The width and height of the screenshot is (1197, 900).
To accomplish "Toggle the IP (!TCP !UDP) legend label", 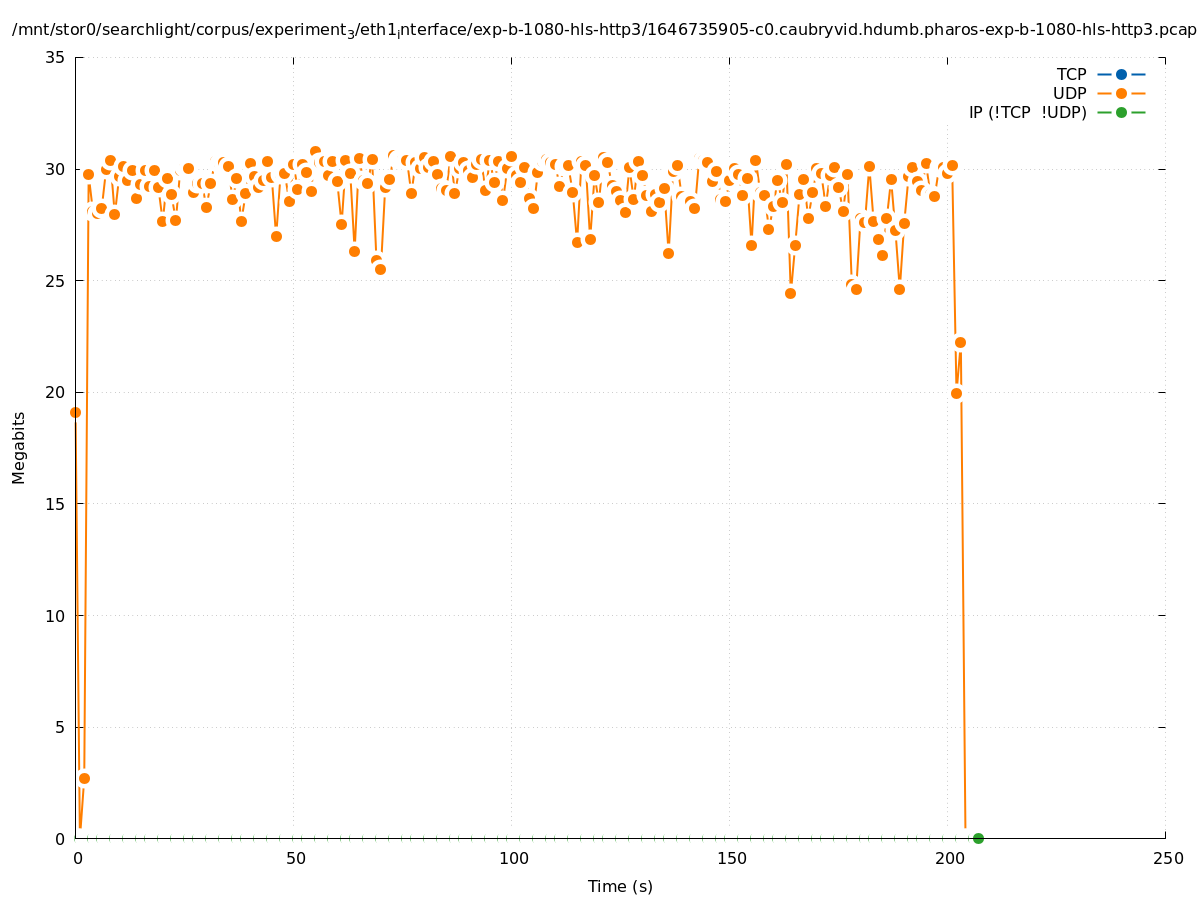I will (1027, 112).
